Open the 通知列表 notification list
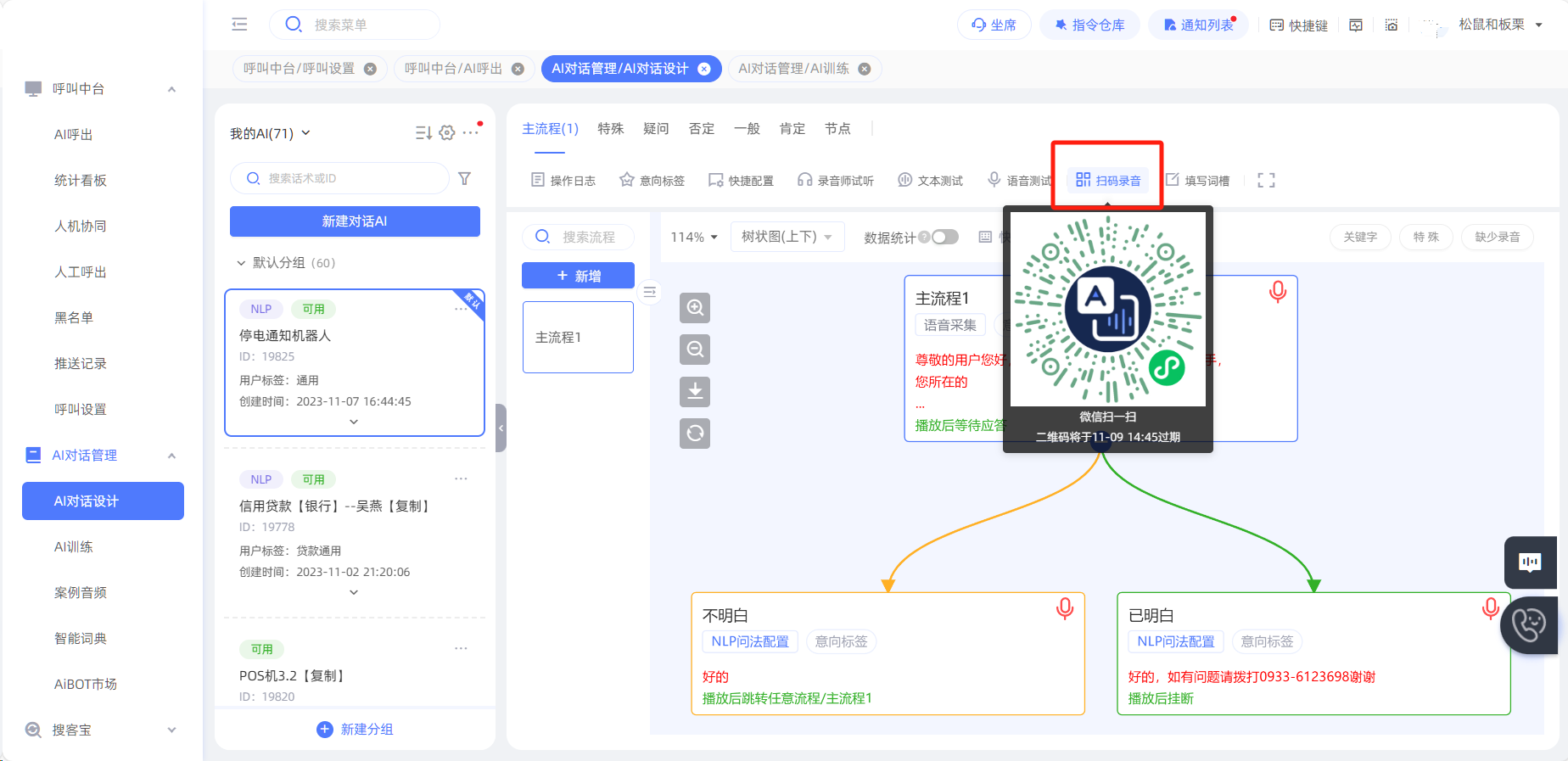The width and height of the screenshot is (1568, 761). tap(1198, 25)
